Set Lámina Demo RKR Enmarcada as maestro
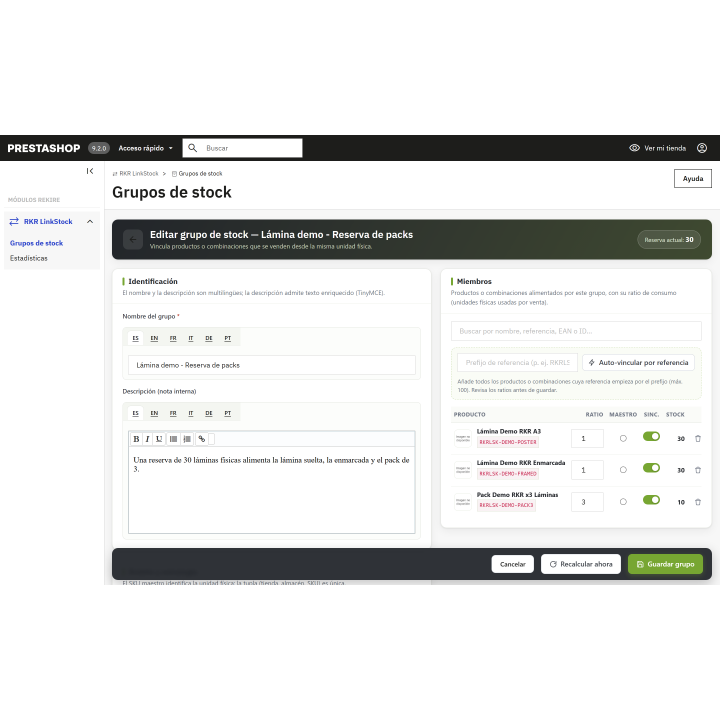 pyautogui.click(x=623, y=470)
